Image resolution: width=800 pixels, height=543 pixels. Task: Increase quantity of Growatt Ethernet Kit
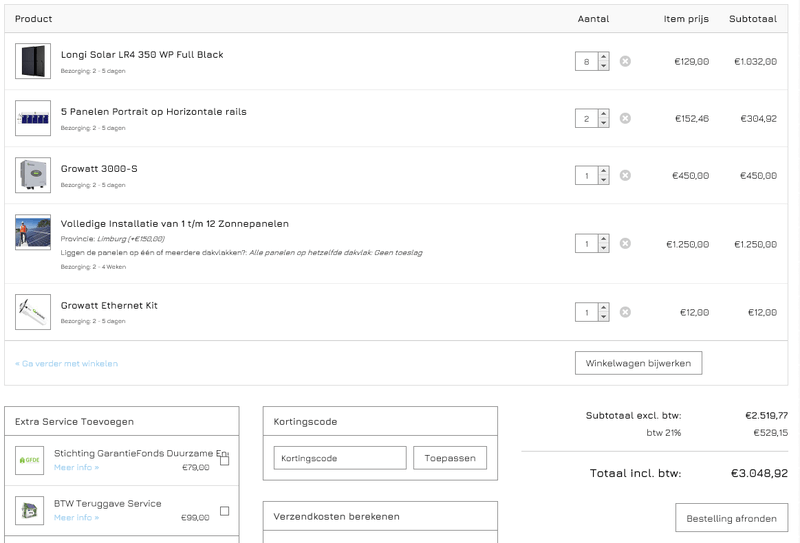coord(604,308)
